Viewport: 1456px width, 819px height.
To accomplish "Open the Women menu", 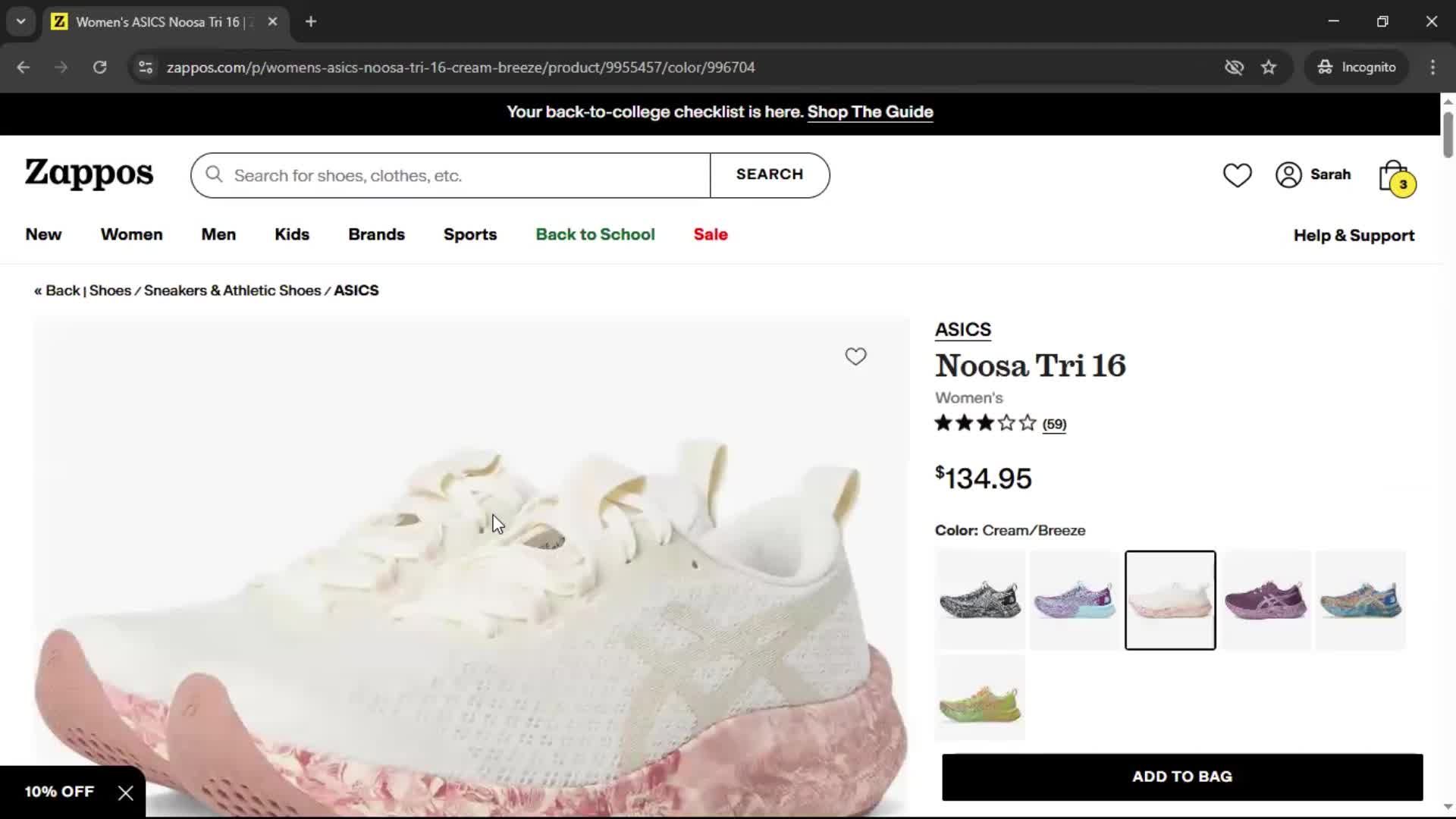I will point(131,234).
